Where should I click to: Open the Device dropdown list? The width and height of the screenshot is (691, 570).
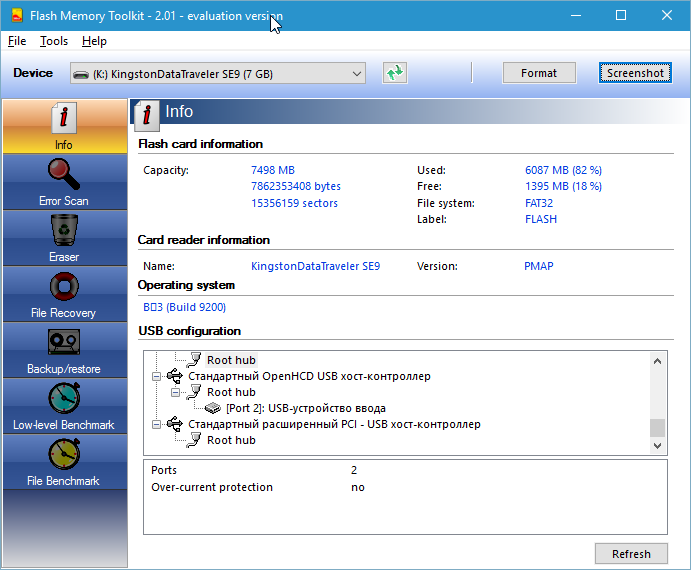[357, 74]
